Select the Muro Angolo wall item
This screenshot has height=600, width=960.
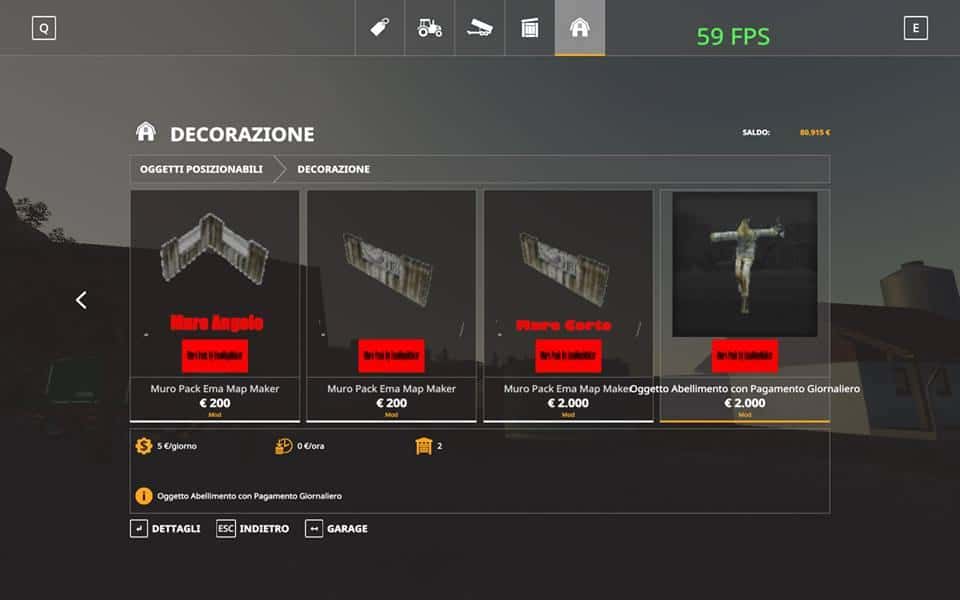(x=215, y=306)
